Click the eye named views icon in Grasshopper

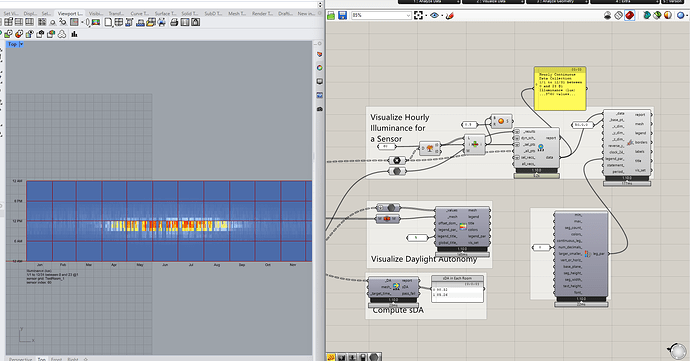tap(434, 15)
